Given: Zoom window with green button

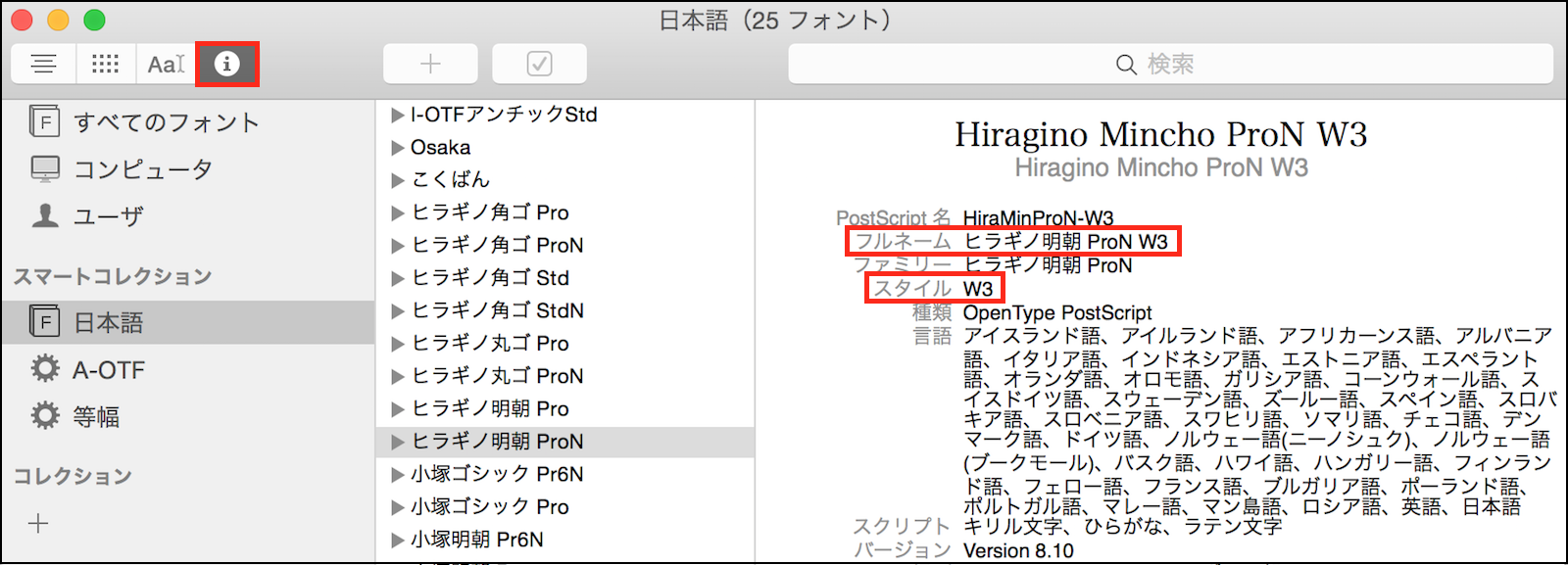Looking at the screenshot, I should coord(94,20).
